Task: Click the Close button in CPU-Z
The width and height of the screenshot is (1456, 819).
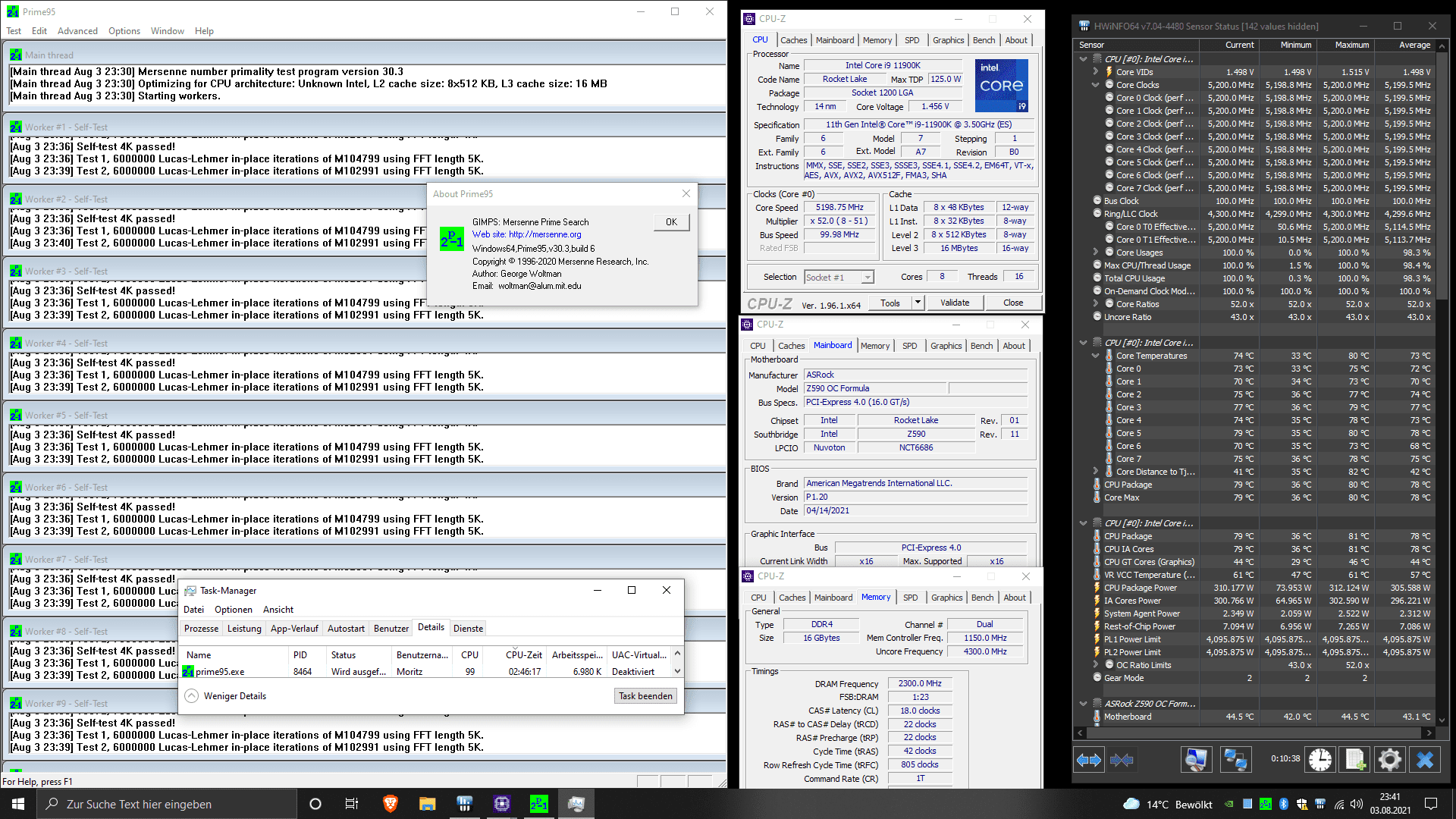Action: click(x=1013, y=303)
